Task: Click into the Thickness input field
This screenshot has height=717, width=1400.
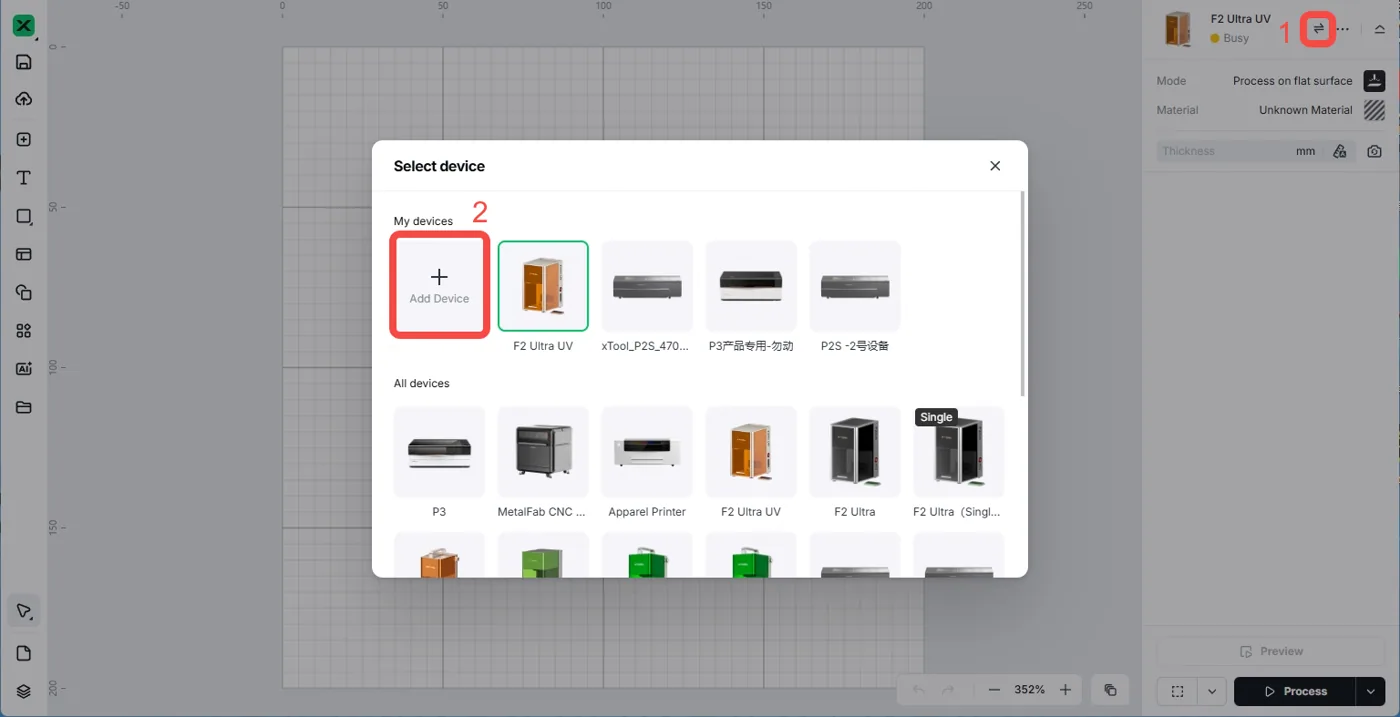Action: 1225,151
